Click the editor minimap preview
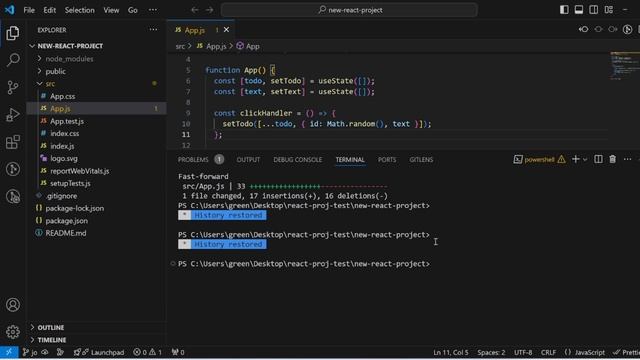The height and width of the screenshot is (360, 640). coord(624,66)
